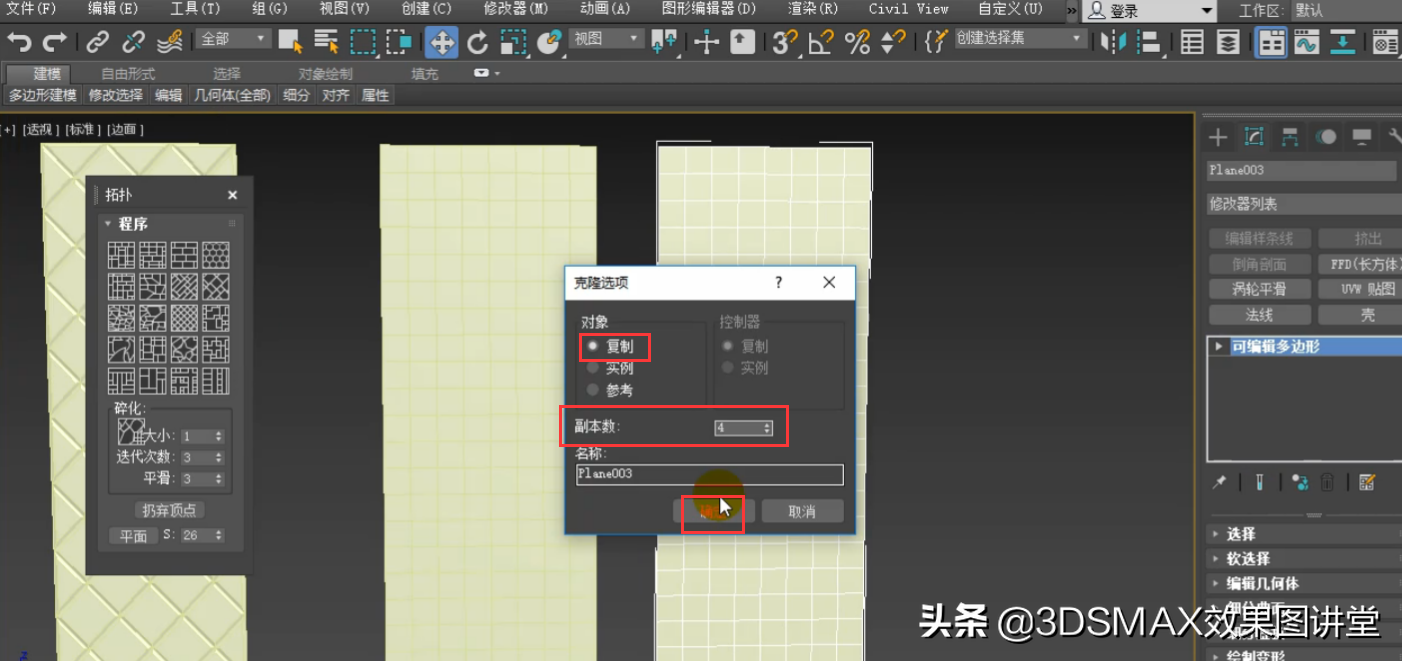Select the Link tool icon
The image size is (1402, 661).
click(x=97, y=42)
